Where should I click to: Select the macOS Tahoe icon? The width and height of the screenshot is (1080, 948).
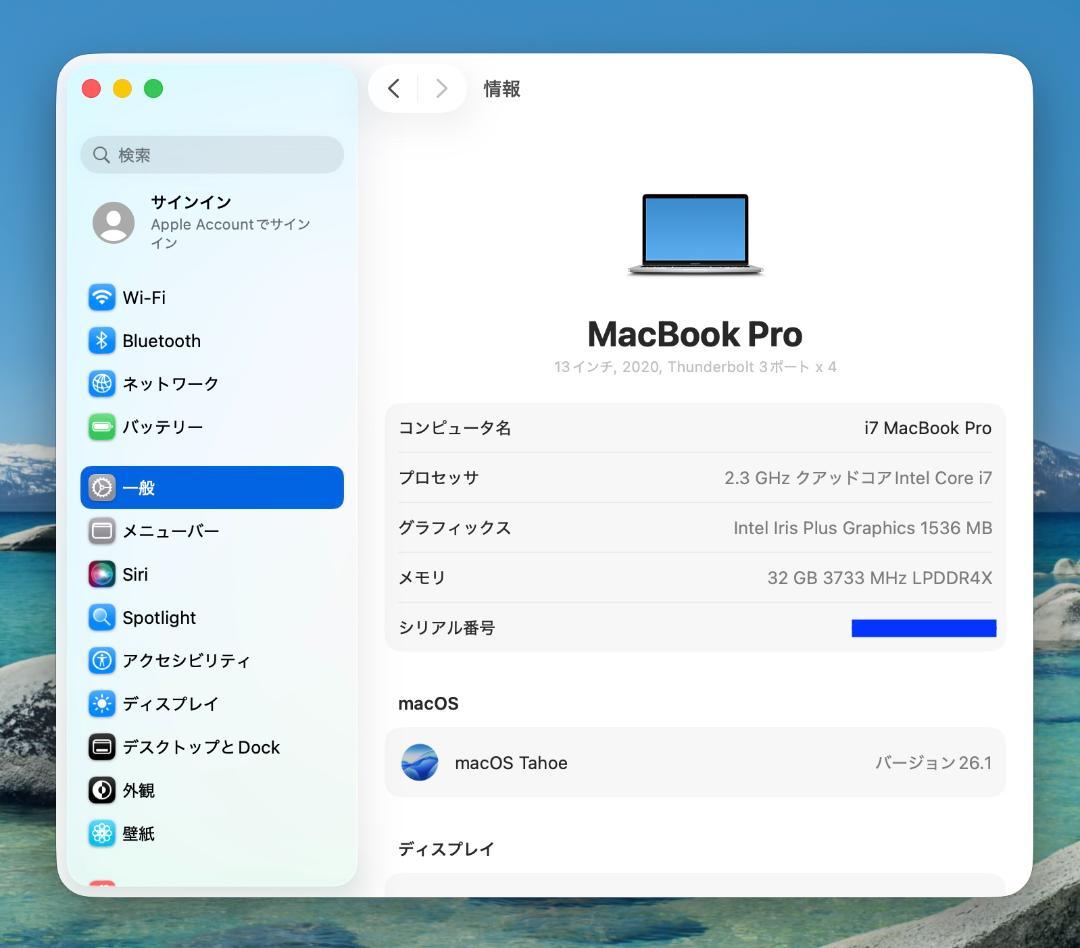tap(419, 761)
